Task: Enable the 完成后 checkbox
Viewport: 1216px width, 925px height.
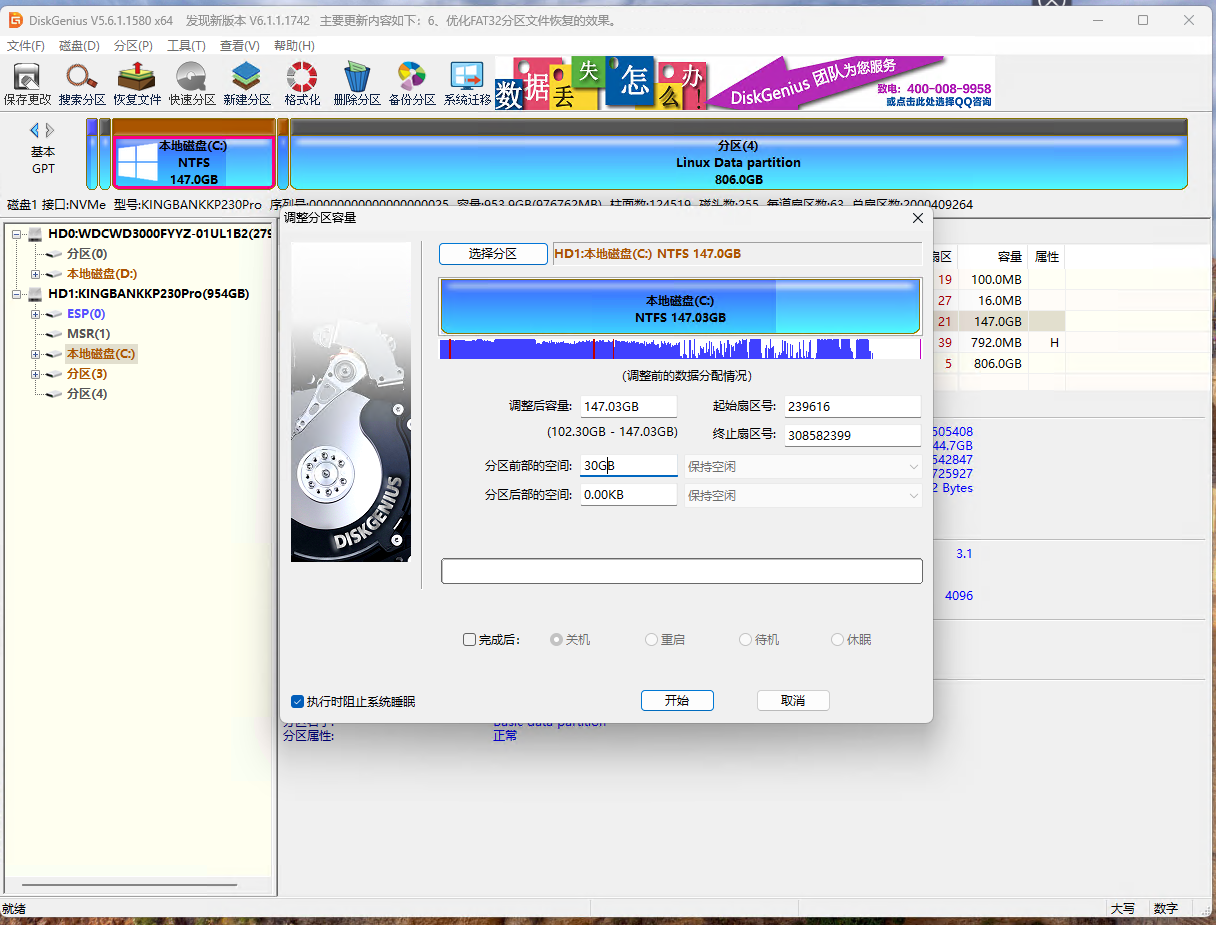Action: click(470, 640)
